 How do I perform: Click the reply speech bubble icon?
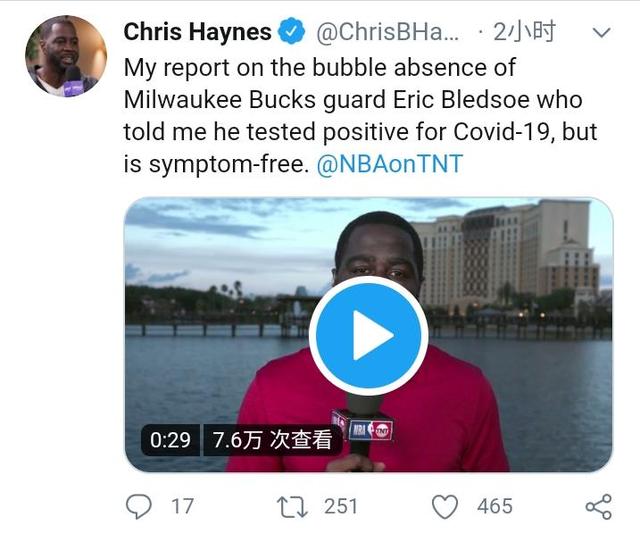(x=139, y=506)
